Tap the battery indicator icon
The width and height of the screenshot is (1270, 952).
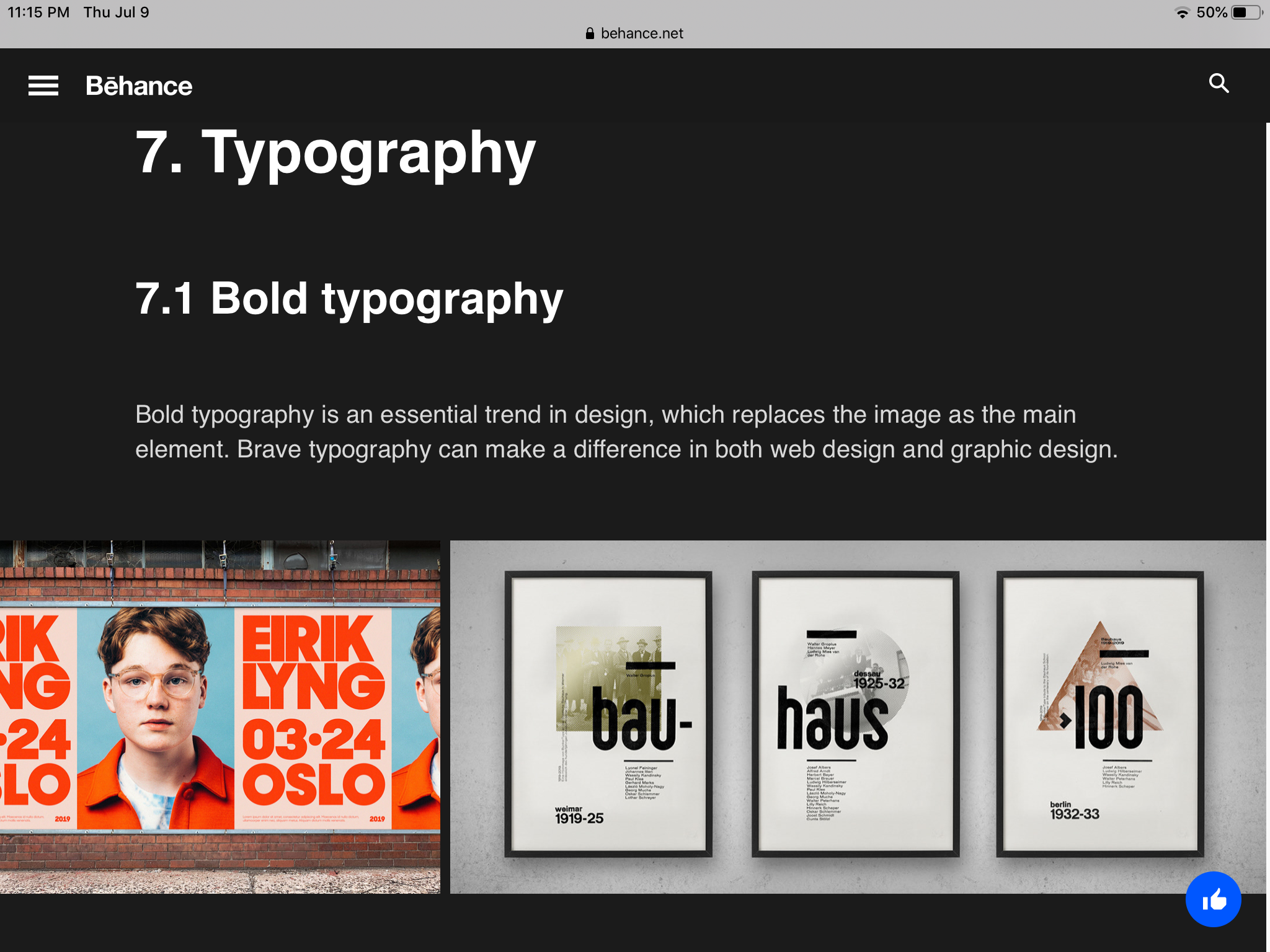coord(1246,13)
